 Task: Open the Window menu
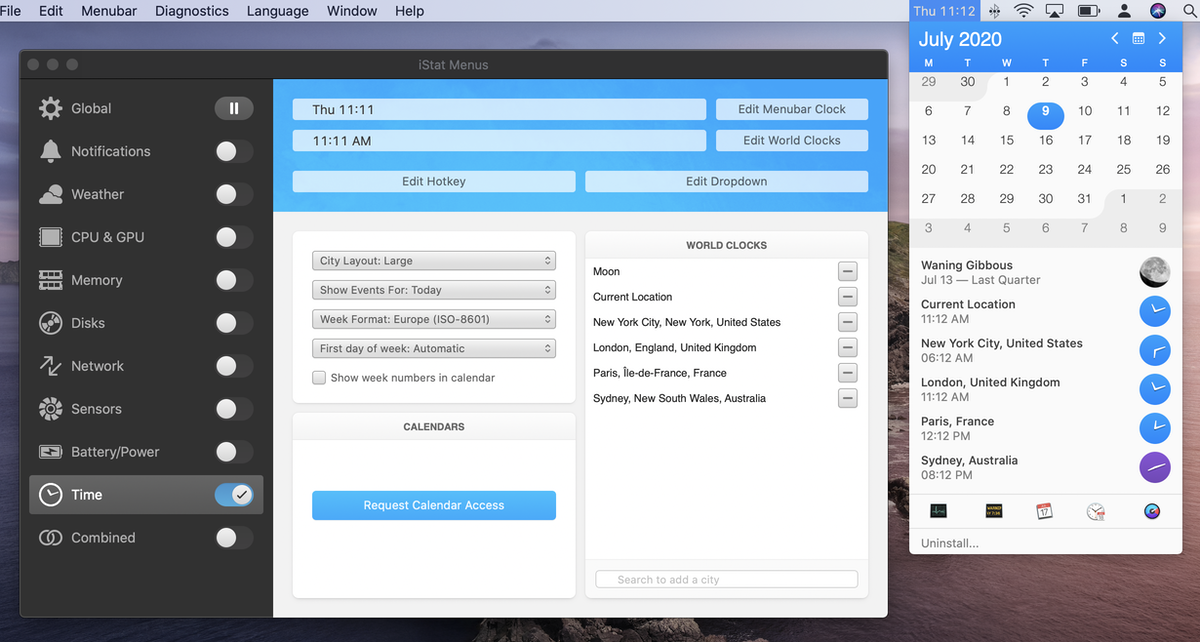pyautogui.click(x=352, y=11)
